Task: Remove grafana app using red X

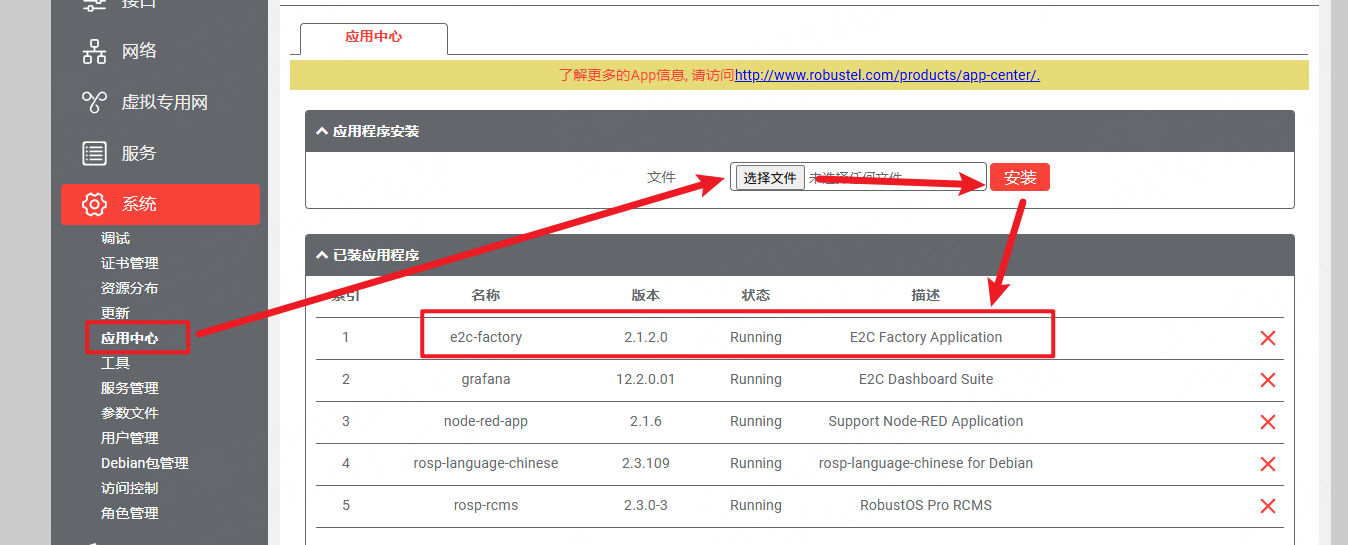Action: tap(1267, 380)
